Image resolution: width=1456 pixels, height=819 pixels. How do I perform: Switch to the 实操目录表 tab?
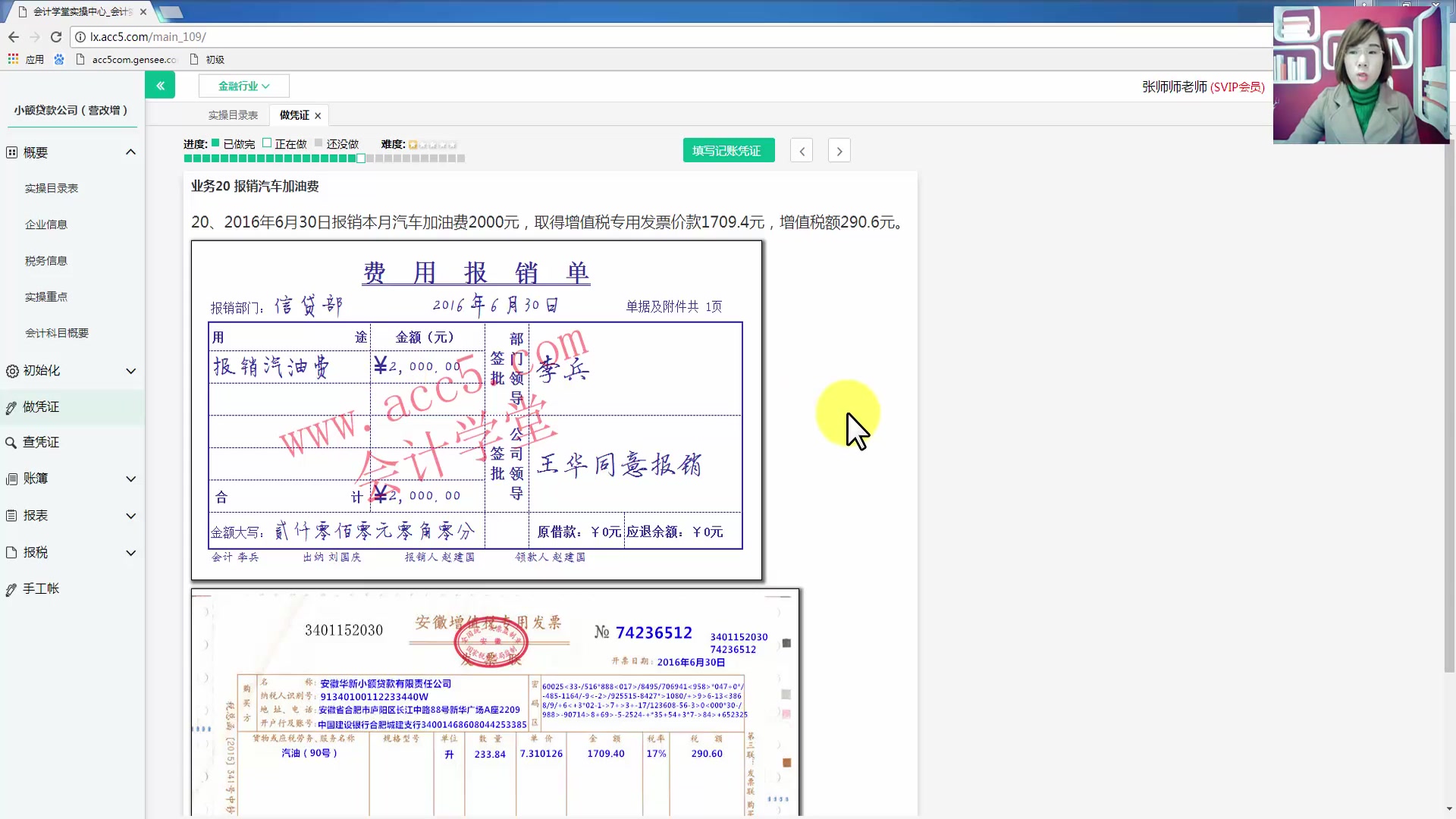pyautogui.click(x=232, y=115)
